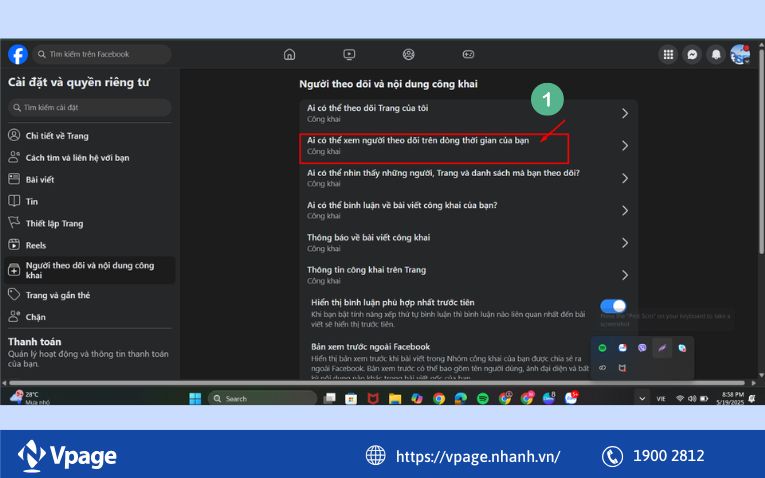Open 'Bài viết' settings section
Image resolution: width=765 pixels, height=478 pixels.
point(89,179)
